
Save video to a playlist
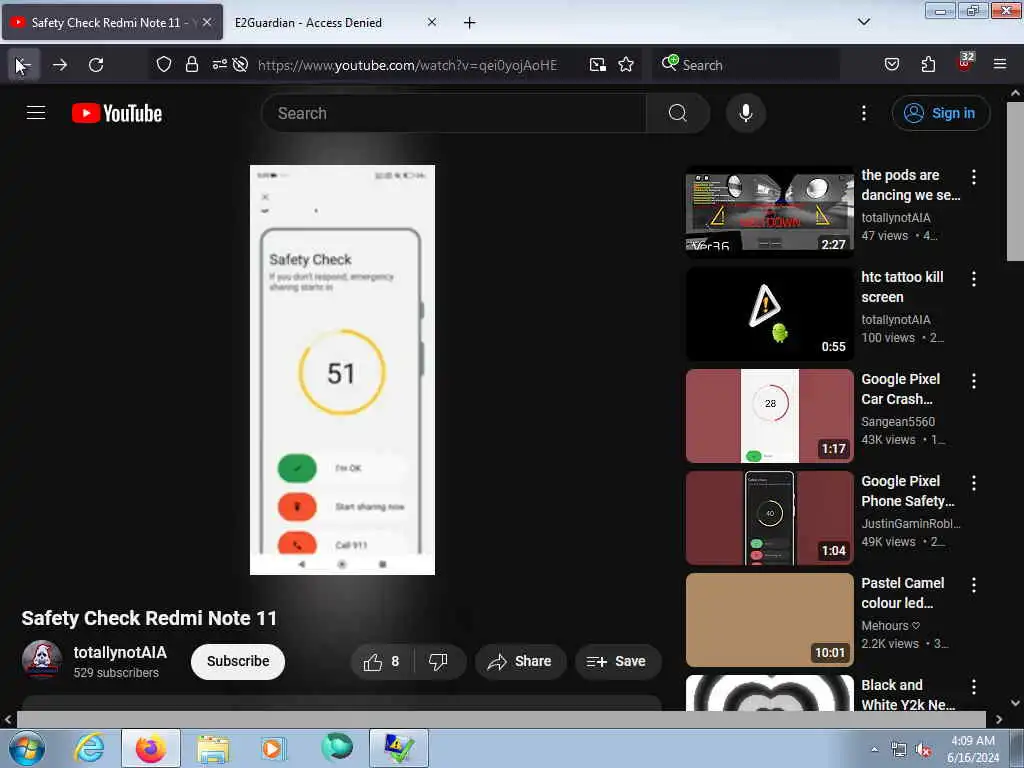pyautogui.click(x=617, y=662)
